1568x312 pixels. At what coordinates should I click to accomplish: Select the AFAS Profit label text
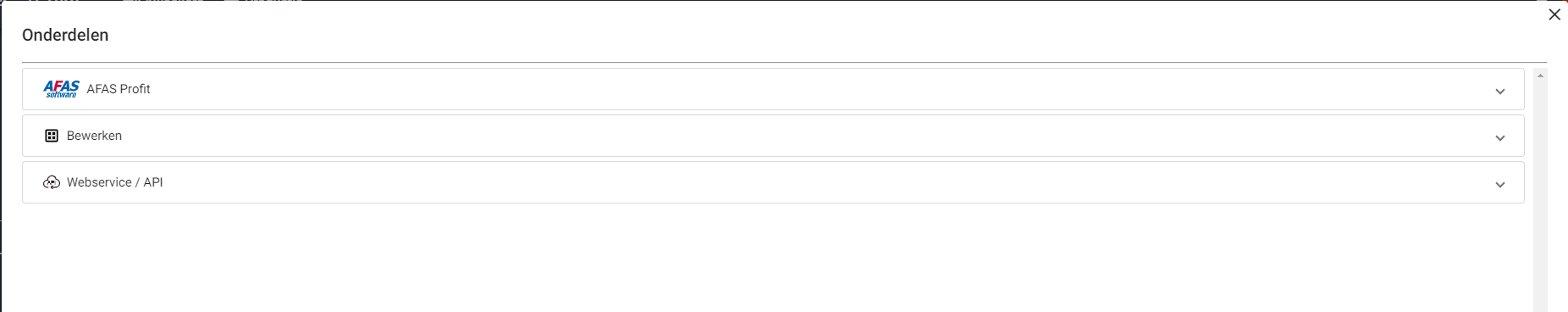coord(119,89)
